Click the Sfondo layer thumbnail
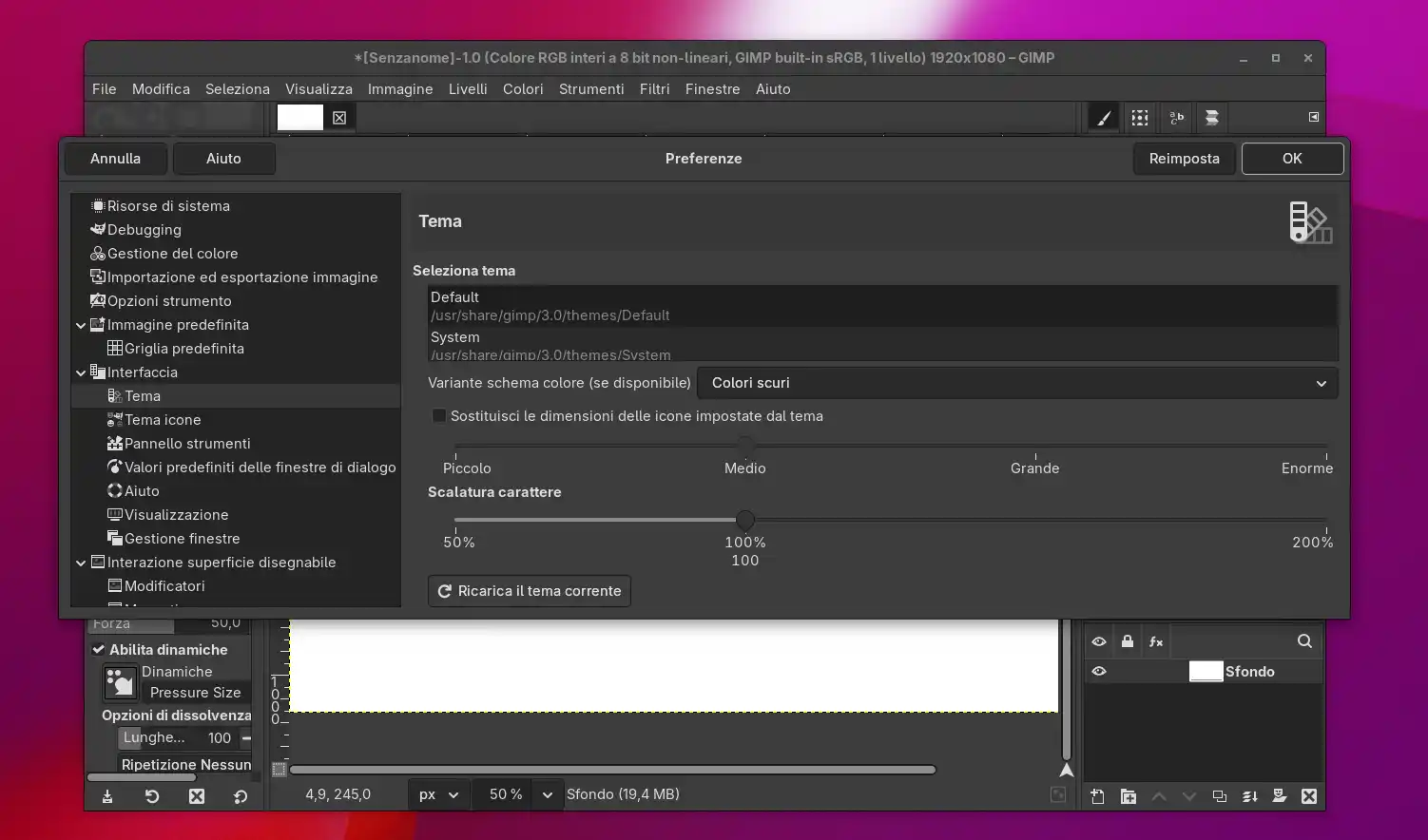The image size is (1428, 840). click(1206, 671)
